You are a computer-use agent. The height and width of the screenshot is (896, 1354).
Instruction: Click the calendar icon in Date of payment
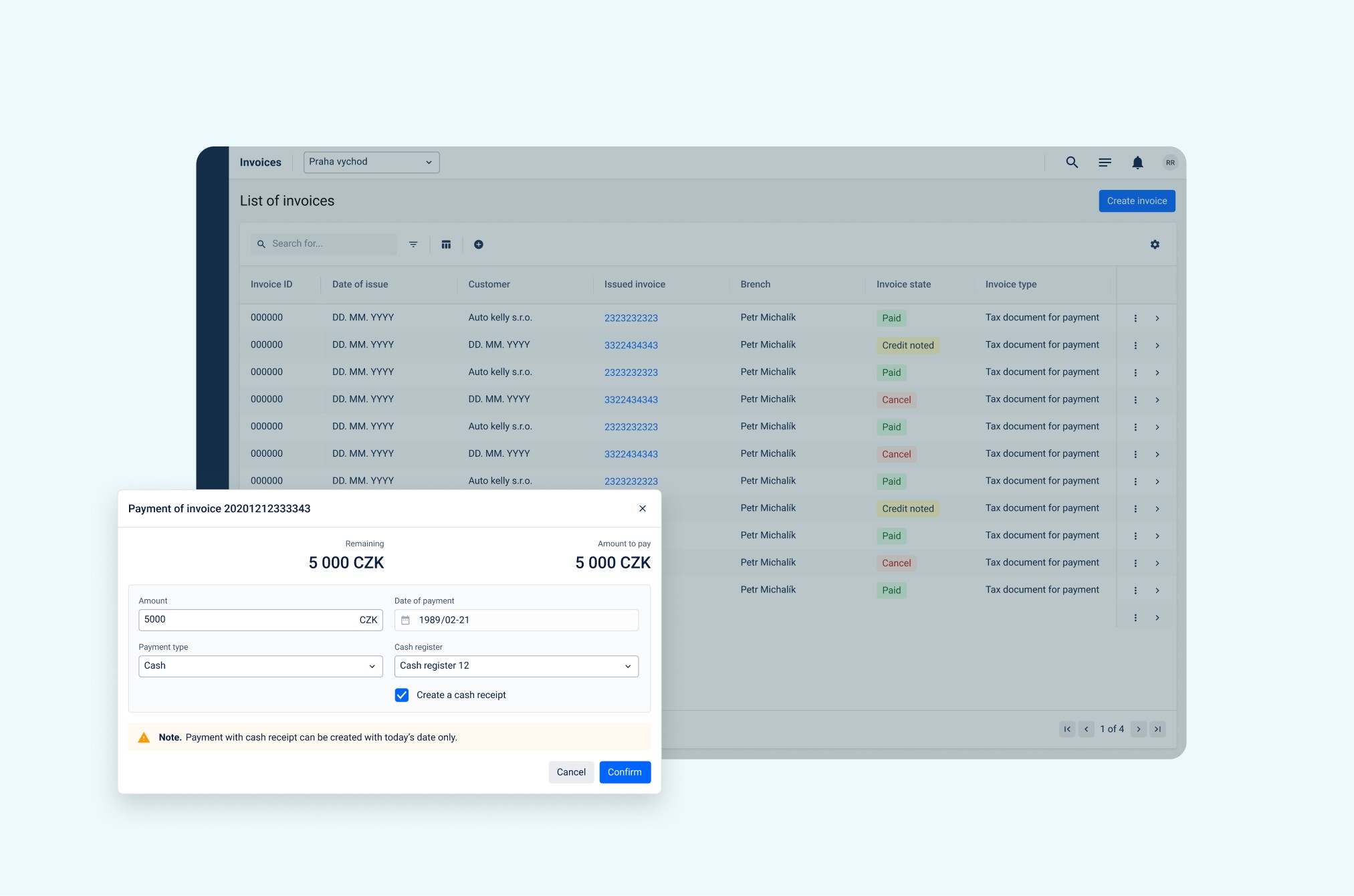[x=405, y=620]
